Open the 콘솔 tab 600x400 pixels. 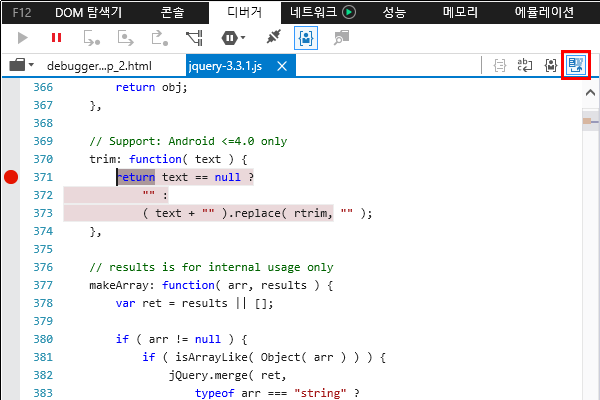[172, 12]
